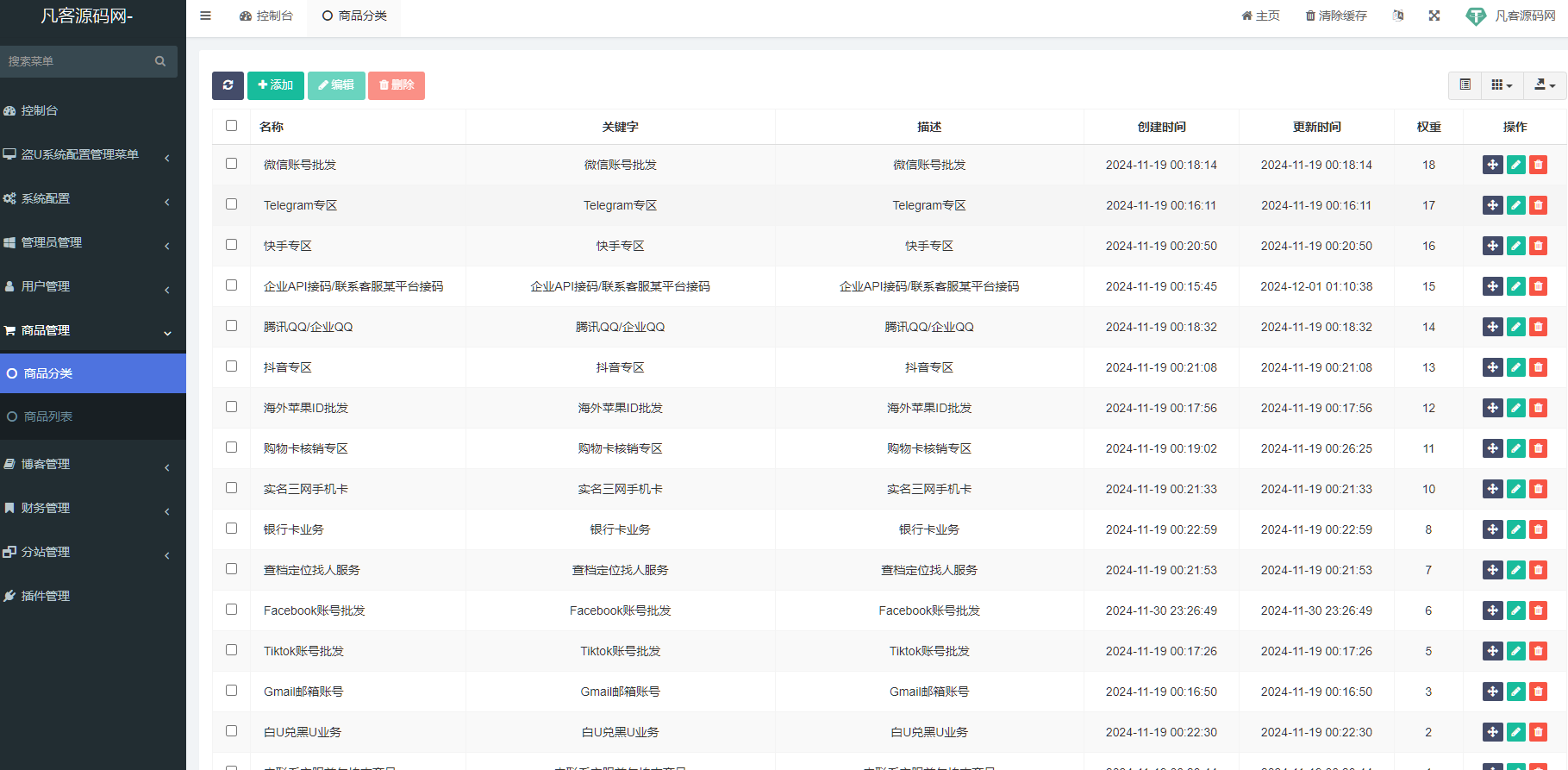Viewport: 1568px width, 770px height.
Task: Toggle card view icon in table toolbar
Action: 1465,85
